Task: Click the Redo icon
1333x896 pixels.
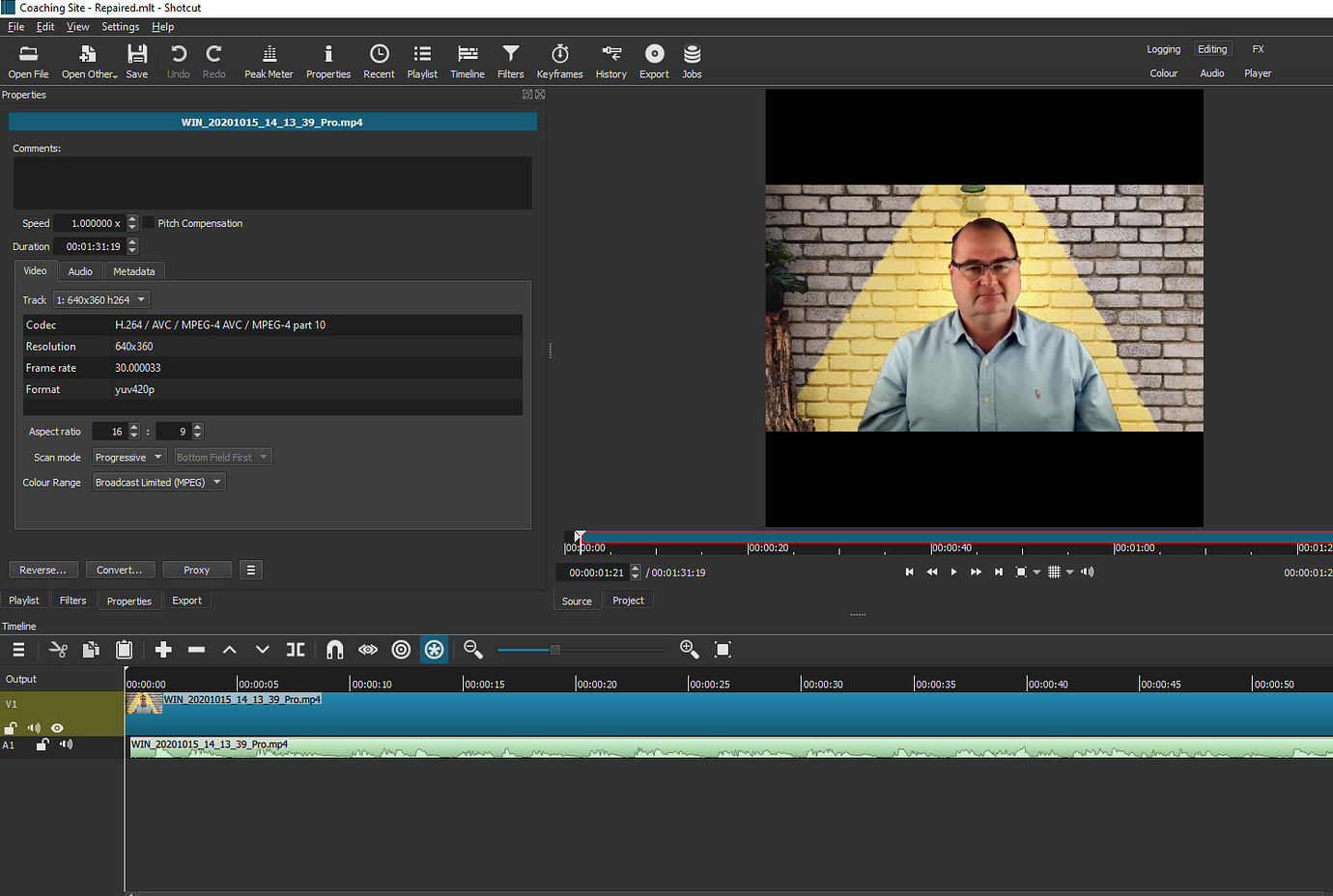Action: click(214, 62)
